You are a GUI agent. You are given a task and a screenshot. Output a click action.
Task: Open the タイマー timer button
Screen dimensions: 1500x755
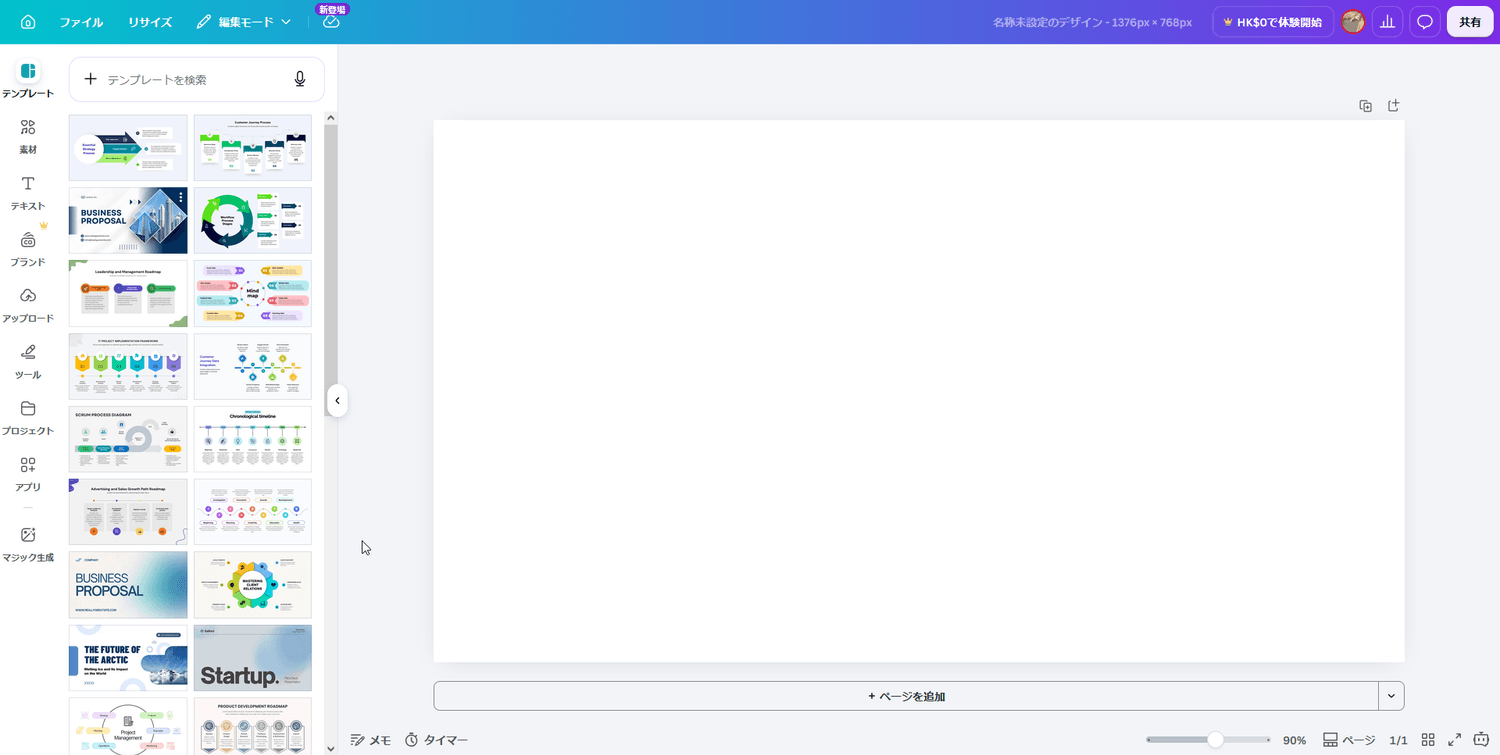pyautogui.click(x=436, y=740)
